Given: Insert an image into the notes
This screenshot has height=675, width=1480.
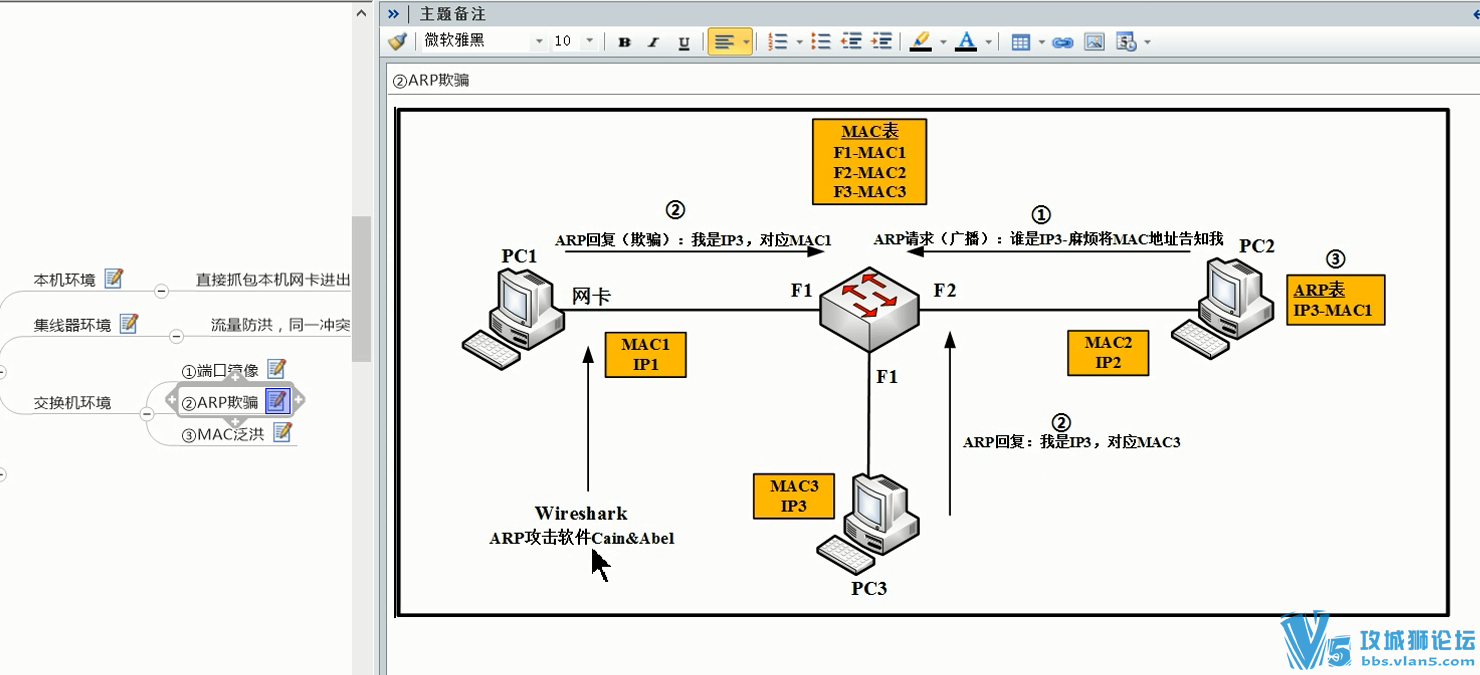Looking at the screenshot, I should (x=1094, y=42).
